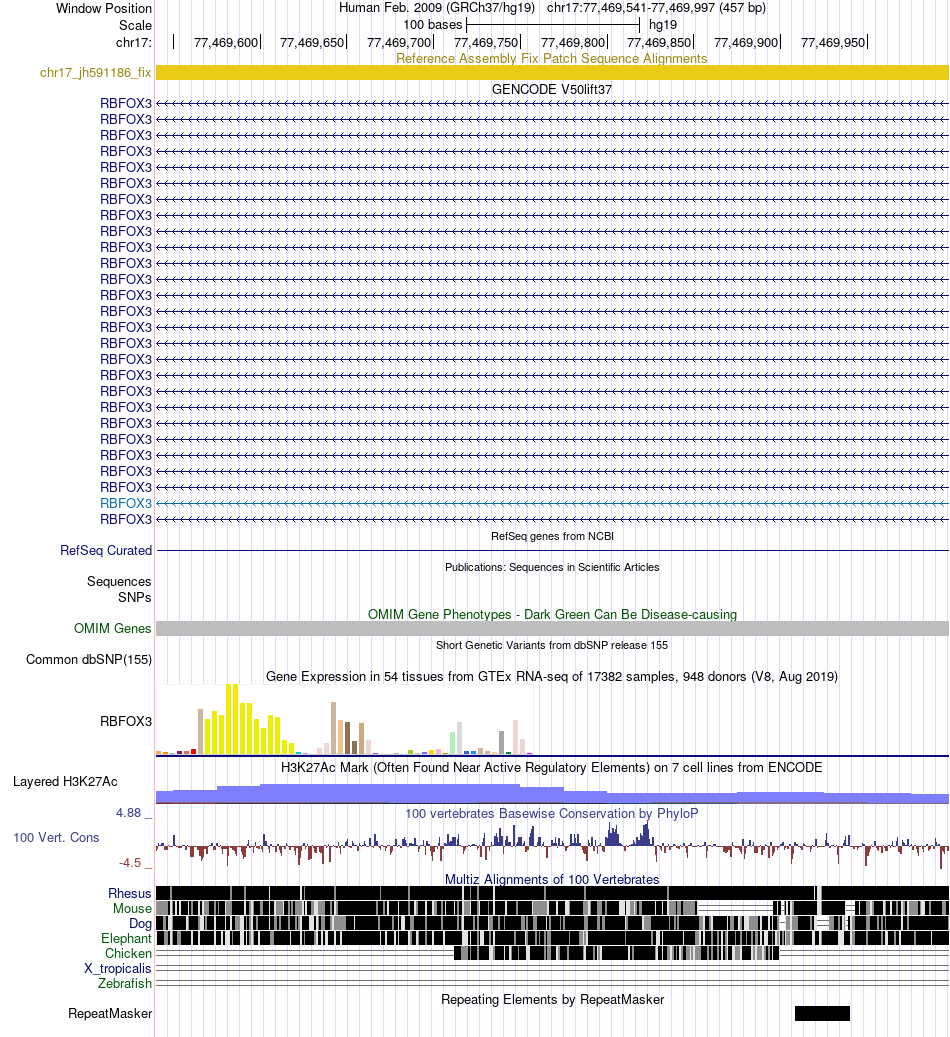
Task: Click the PhyloP conservation wiggle plot
Action: [552, 845]
